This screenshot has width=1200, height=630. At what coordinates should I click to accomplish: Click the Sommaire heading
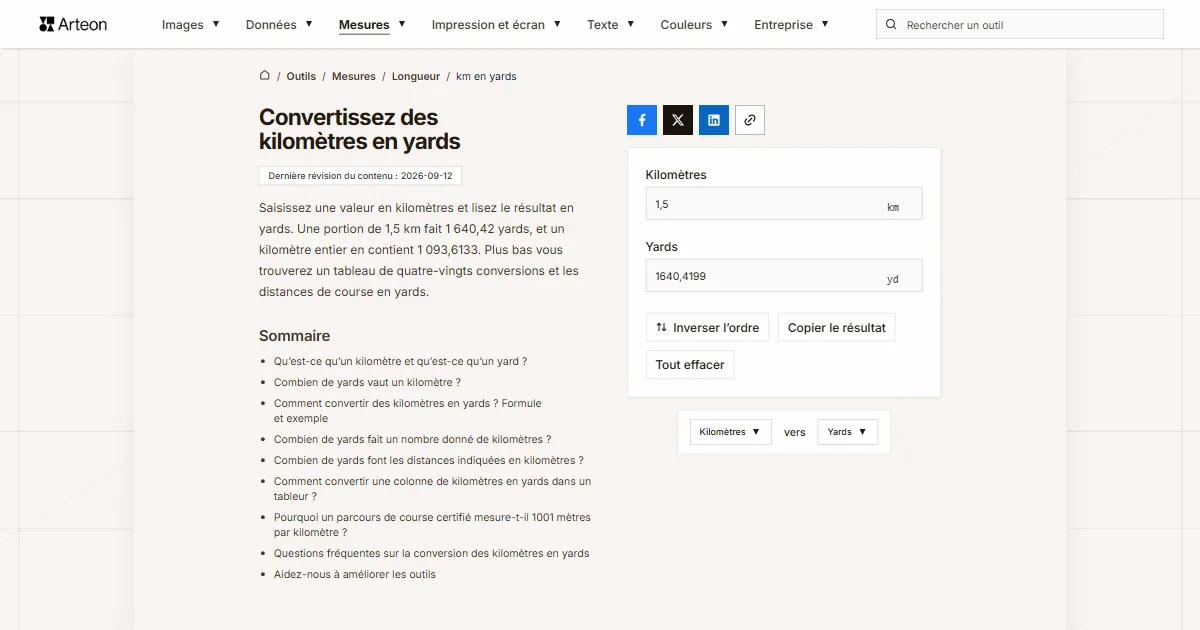[x=294, y=336]
